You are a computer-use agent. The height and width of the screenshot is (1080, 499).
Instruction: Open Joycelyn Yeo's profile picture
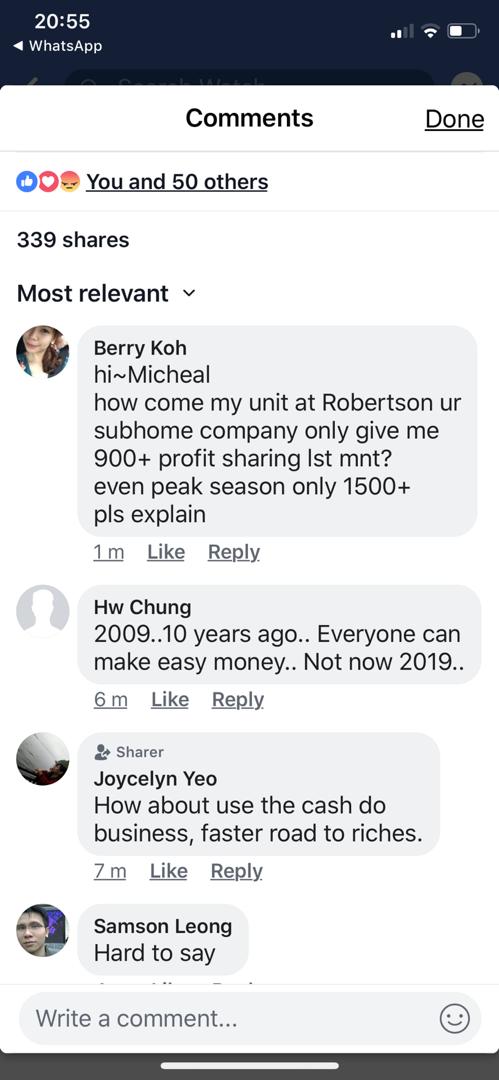43,758
